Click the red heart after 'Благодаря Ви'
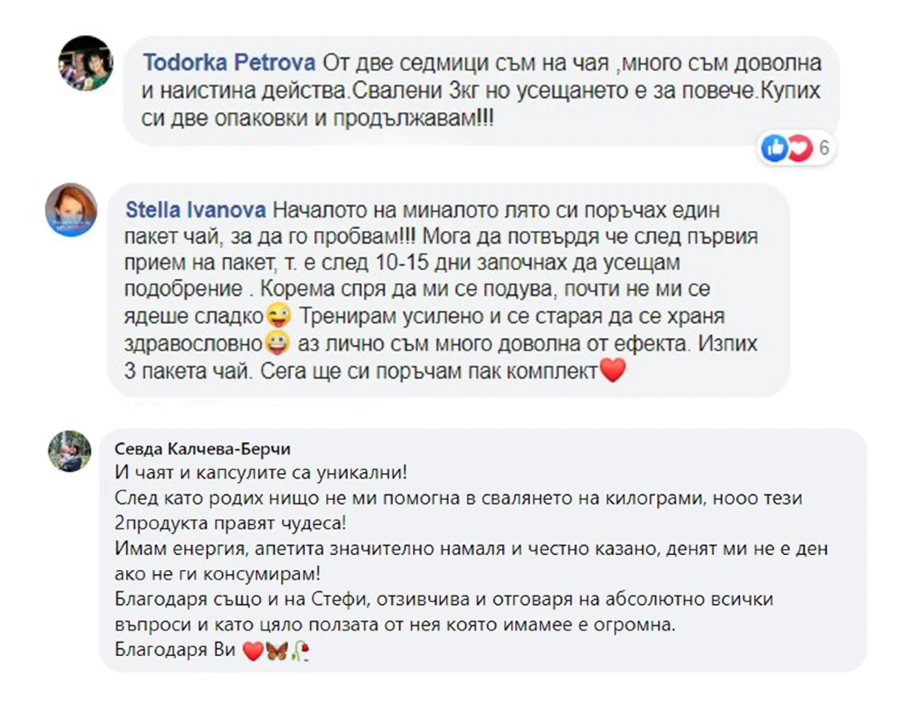900x701 pixels. [253, 650]
